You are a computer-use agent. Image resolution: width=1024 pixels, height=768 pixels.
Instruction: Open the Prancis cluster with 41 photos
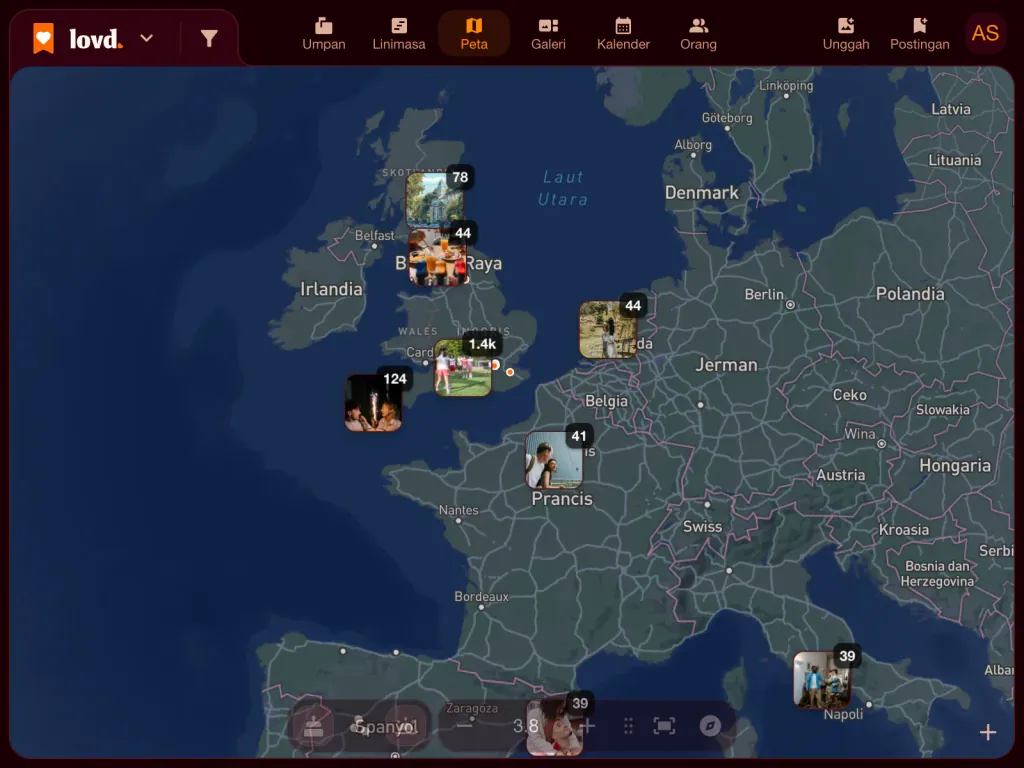(554, 460)
